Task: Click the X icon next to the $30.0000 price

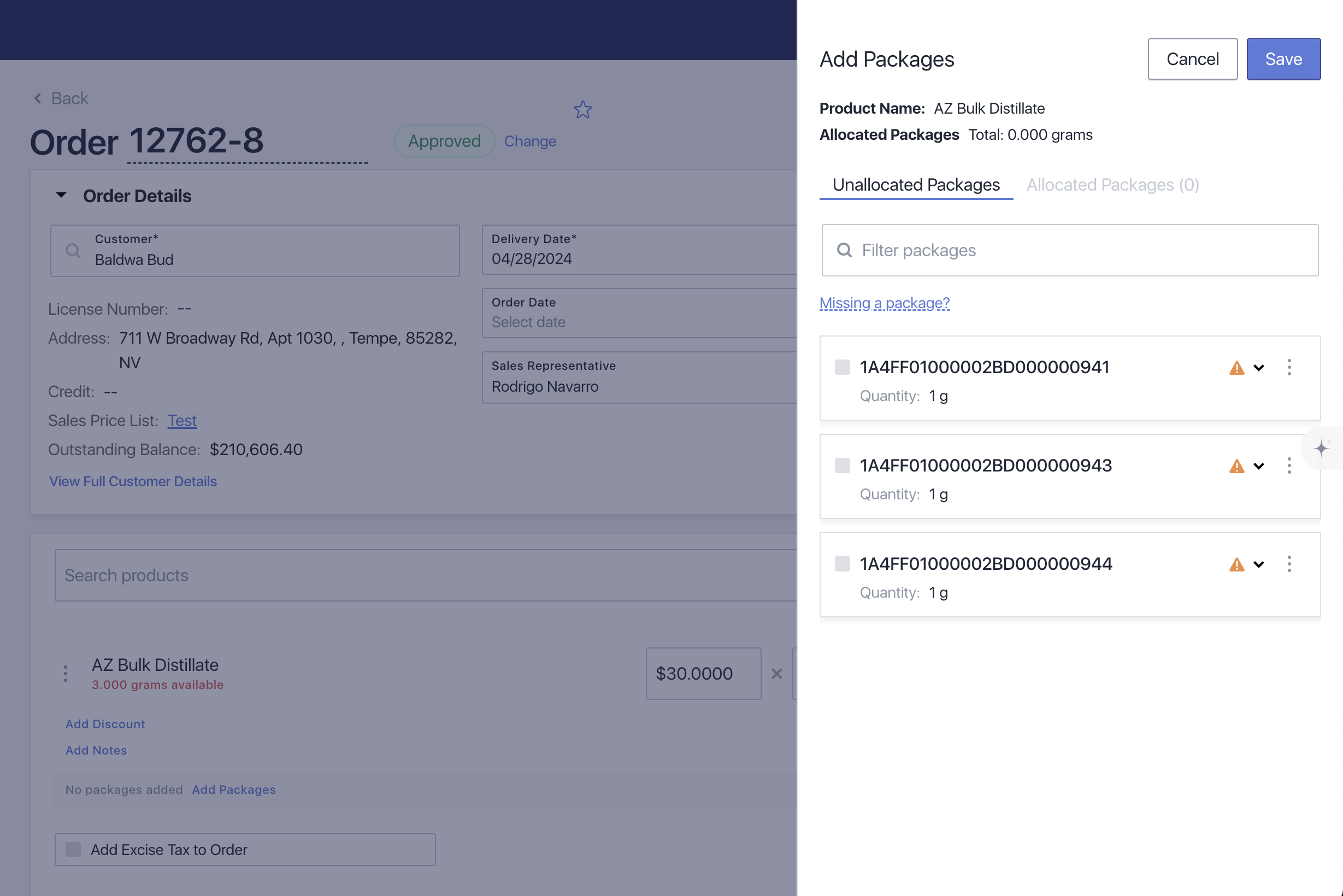Action: (776, 673)
